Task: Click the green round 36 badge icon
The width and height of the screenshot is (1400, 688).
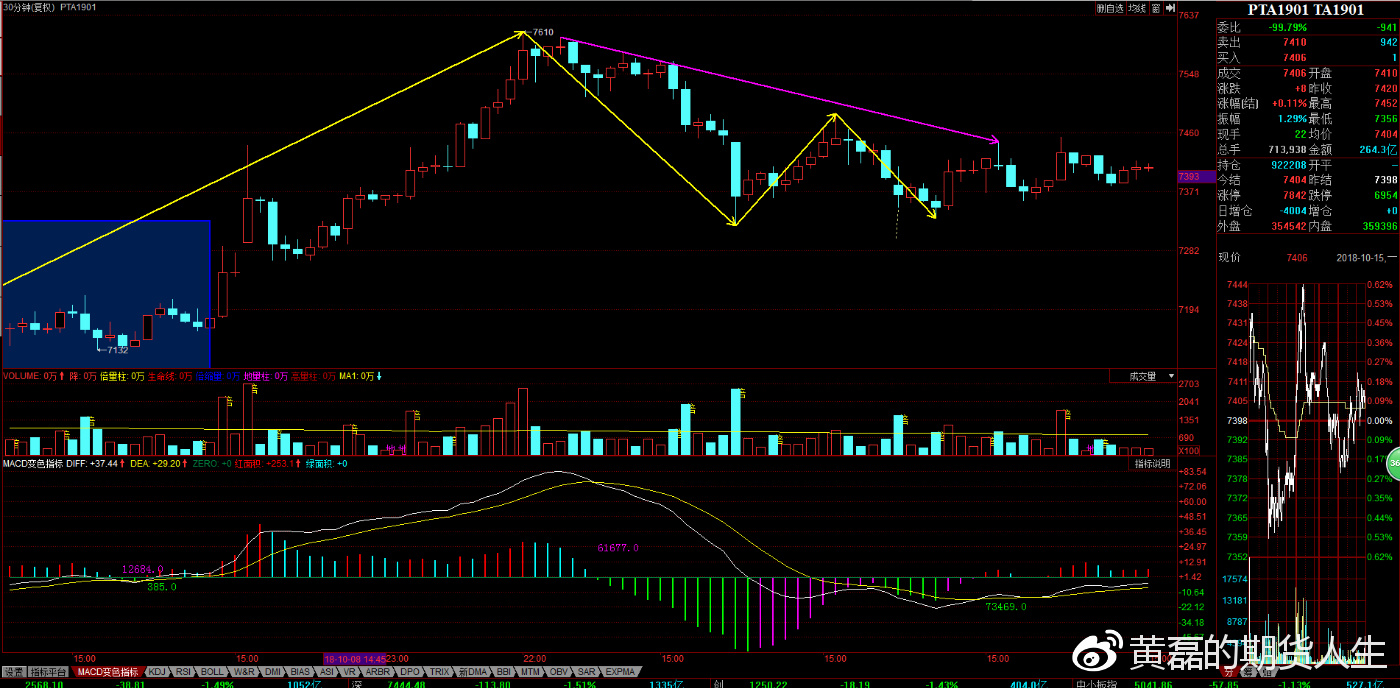Action: (x=1392, y=463)
